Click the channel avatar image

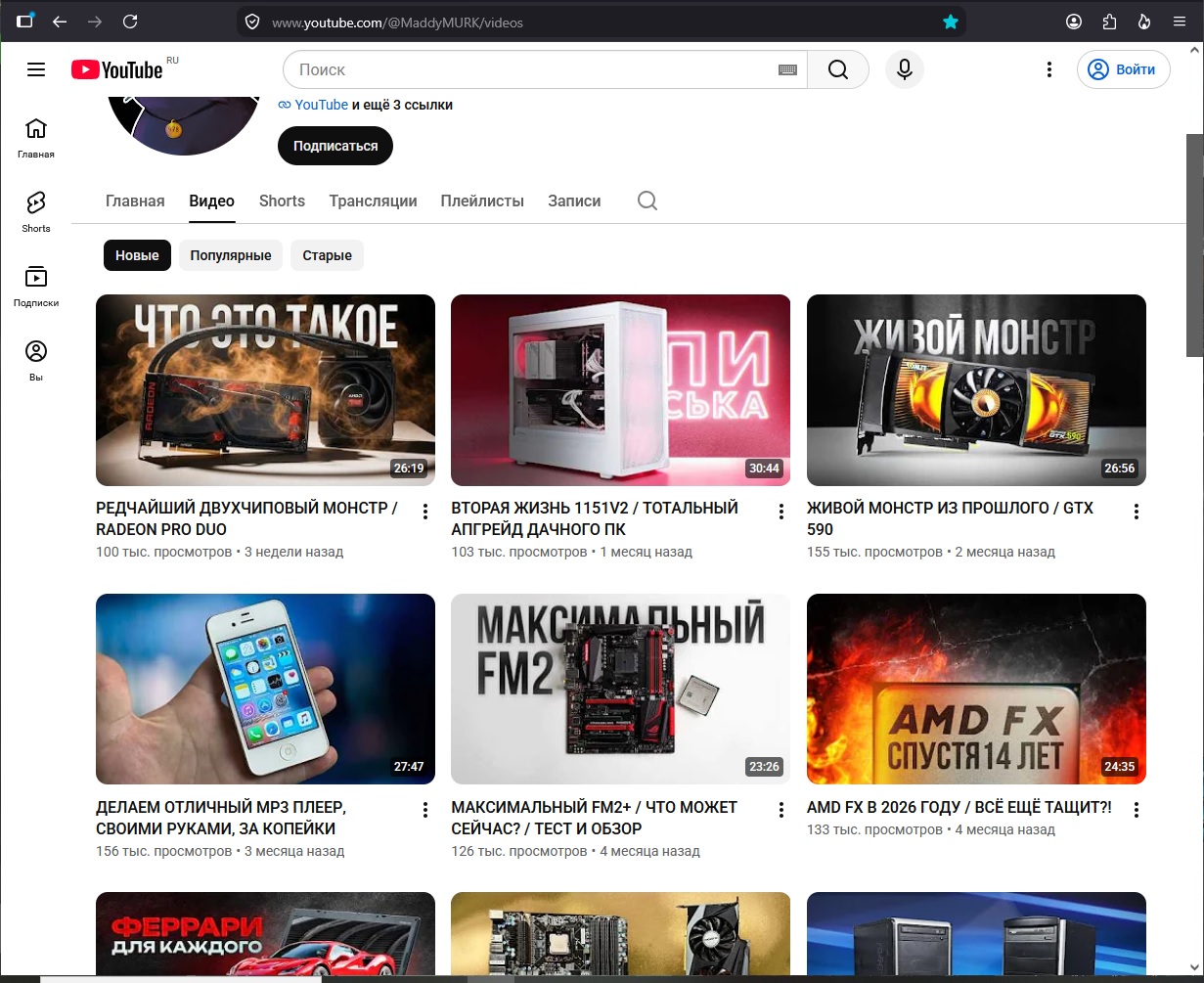[184, 124]
